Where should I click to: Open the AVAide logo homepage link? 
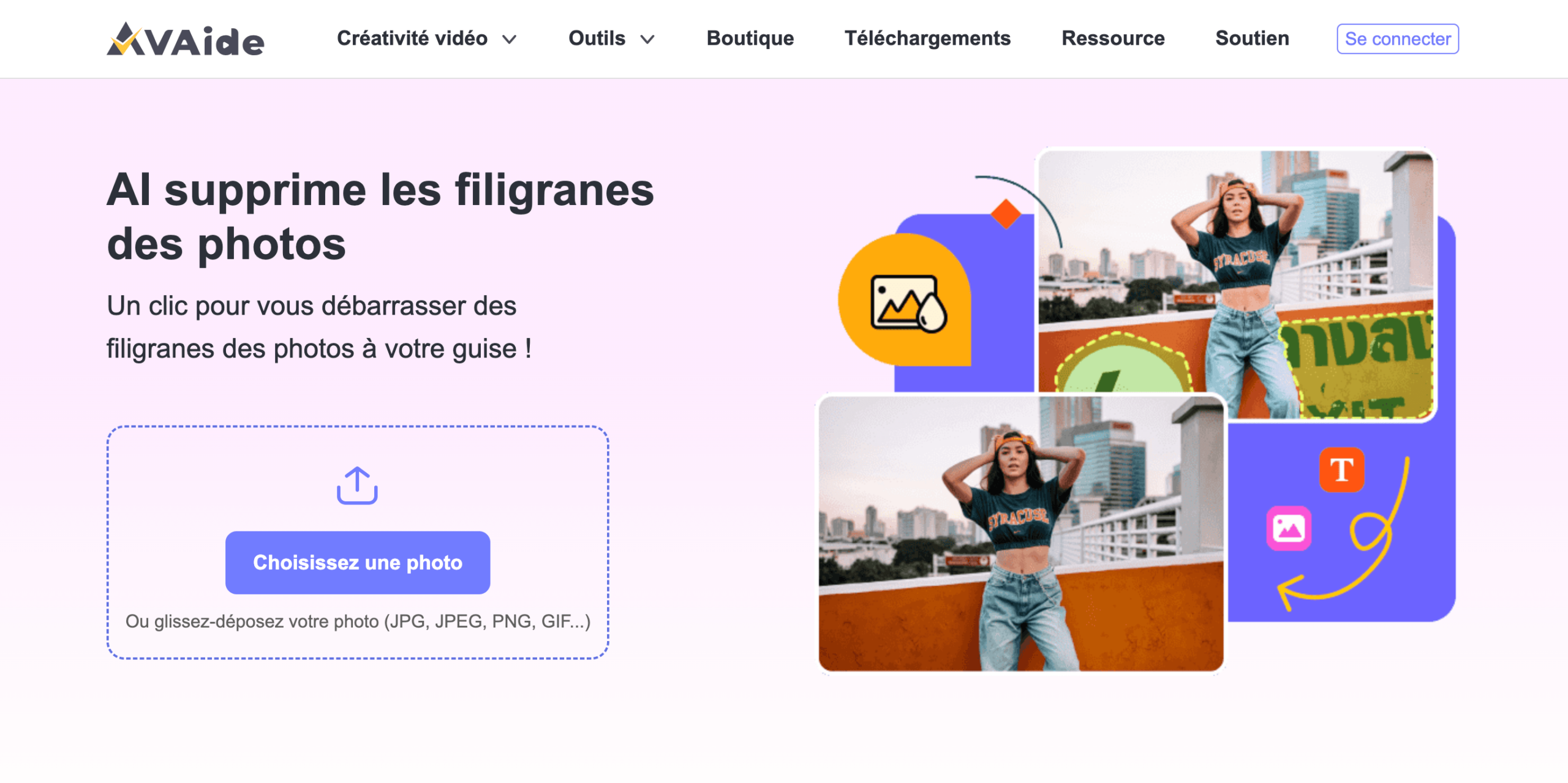point(186,39)
